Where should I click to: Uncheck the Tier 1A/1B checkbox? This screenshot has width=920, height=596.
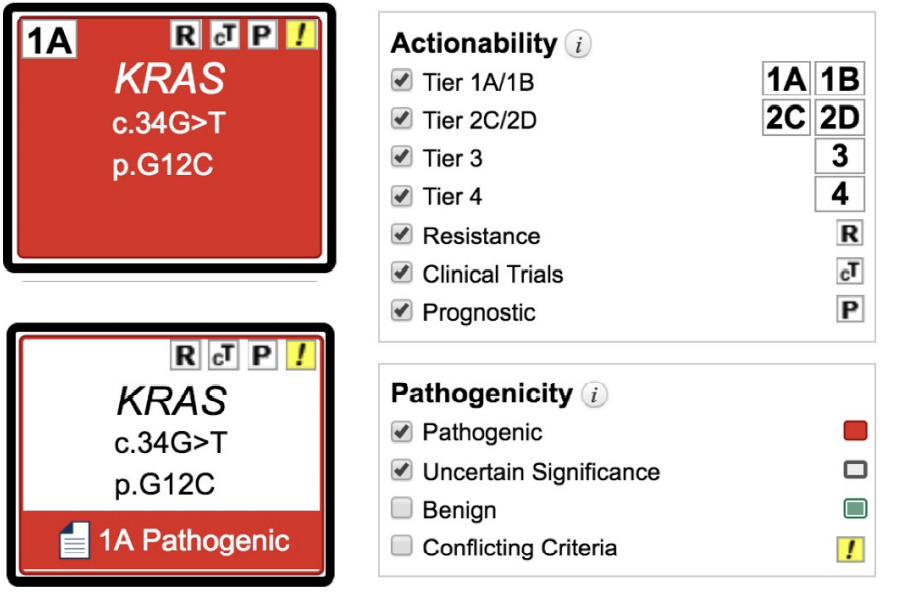point(402,80)
